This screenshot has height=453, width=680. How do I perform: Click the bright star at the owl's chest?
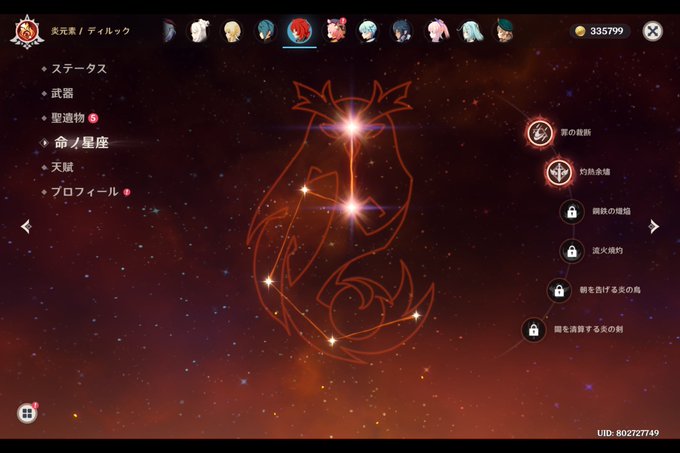click(352, 207)
